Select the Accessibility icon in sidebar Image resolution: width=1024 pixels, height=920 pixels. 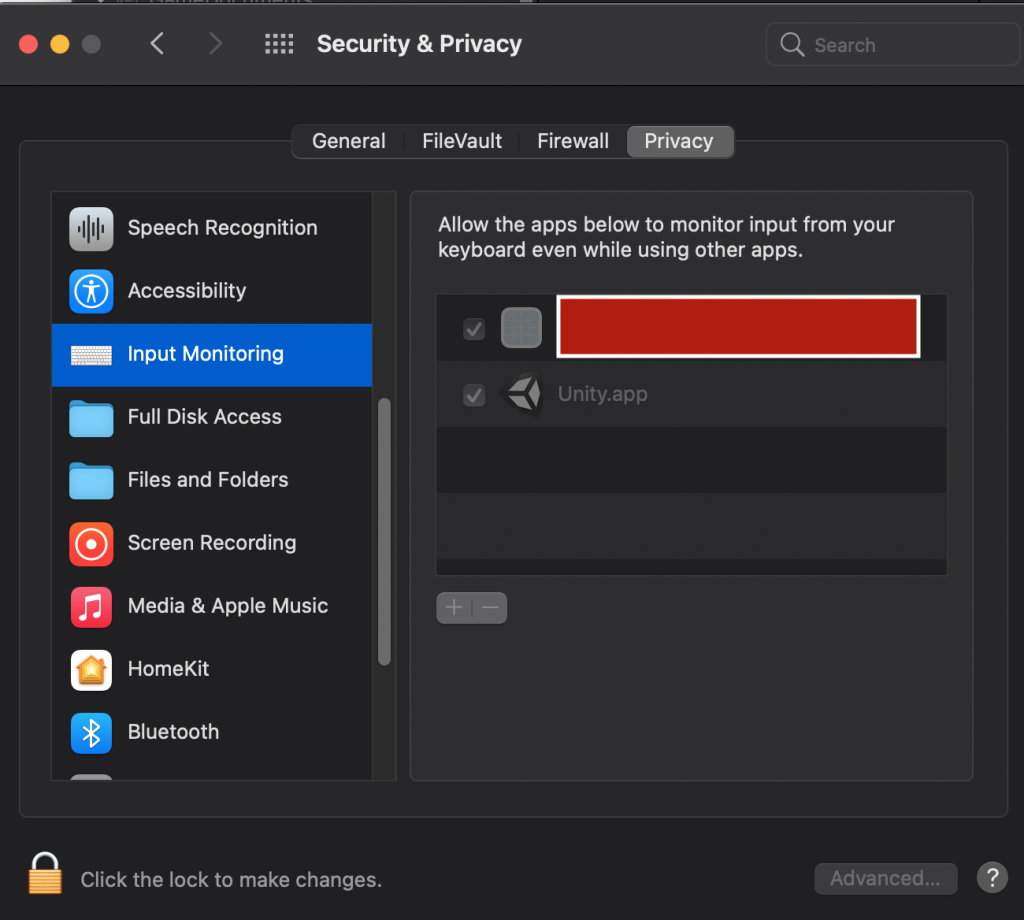[x=91, y=291]
